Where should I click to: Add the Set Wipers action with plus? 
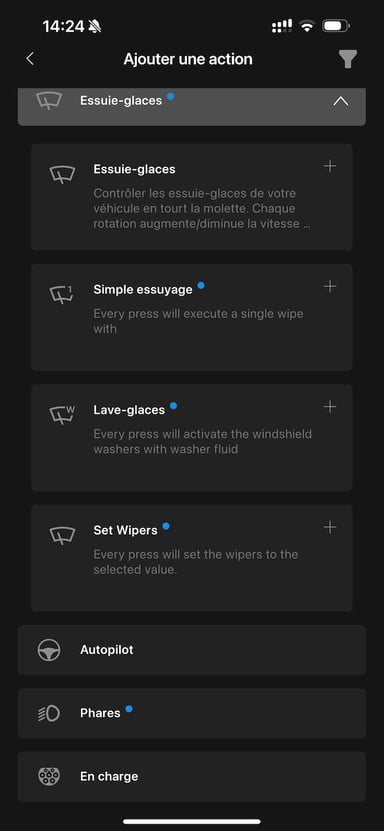click(329, 527)
